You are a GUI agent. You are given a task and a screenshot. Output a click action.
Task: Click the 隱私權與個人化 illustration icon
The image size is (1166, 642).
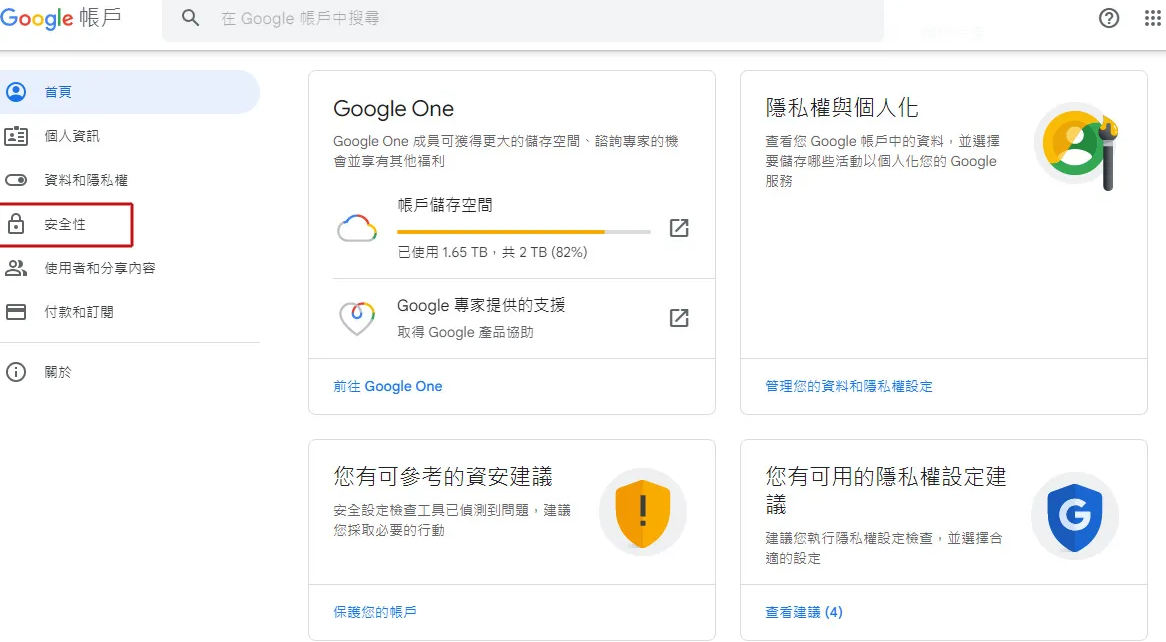pos(1076,146)
